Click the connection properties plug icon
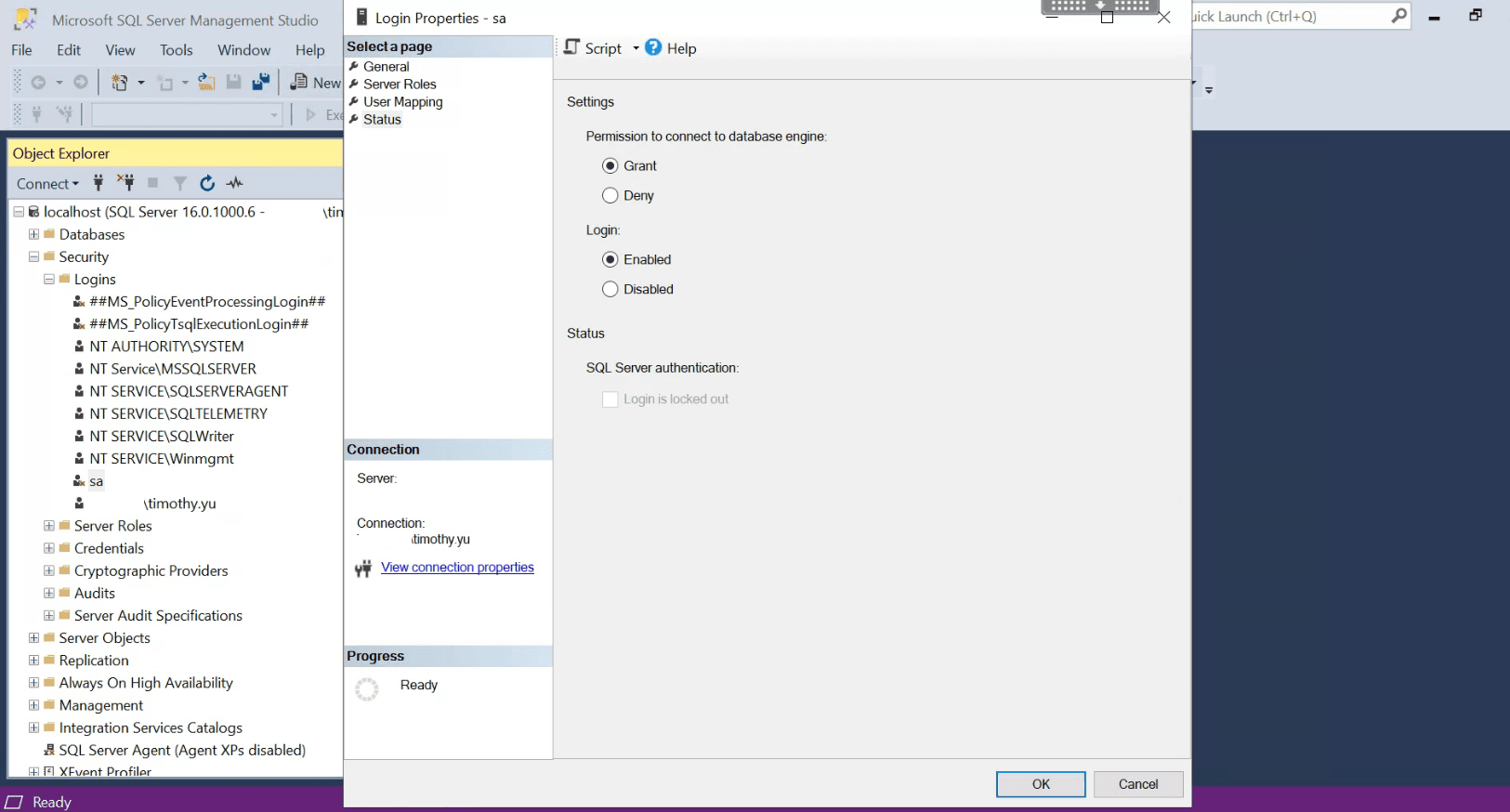The image size is (1510, 812). pyautogui.click(x=363, y=569)
